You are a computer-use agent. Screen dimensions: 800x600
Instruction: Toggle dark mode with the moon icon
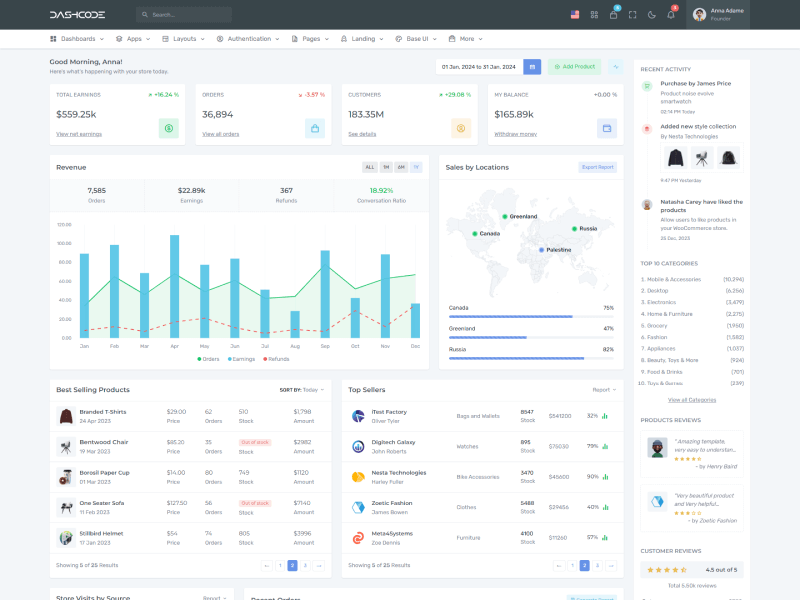coord(652,15)
